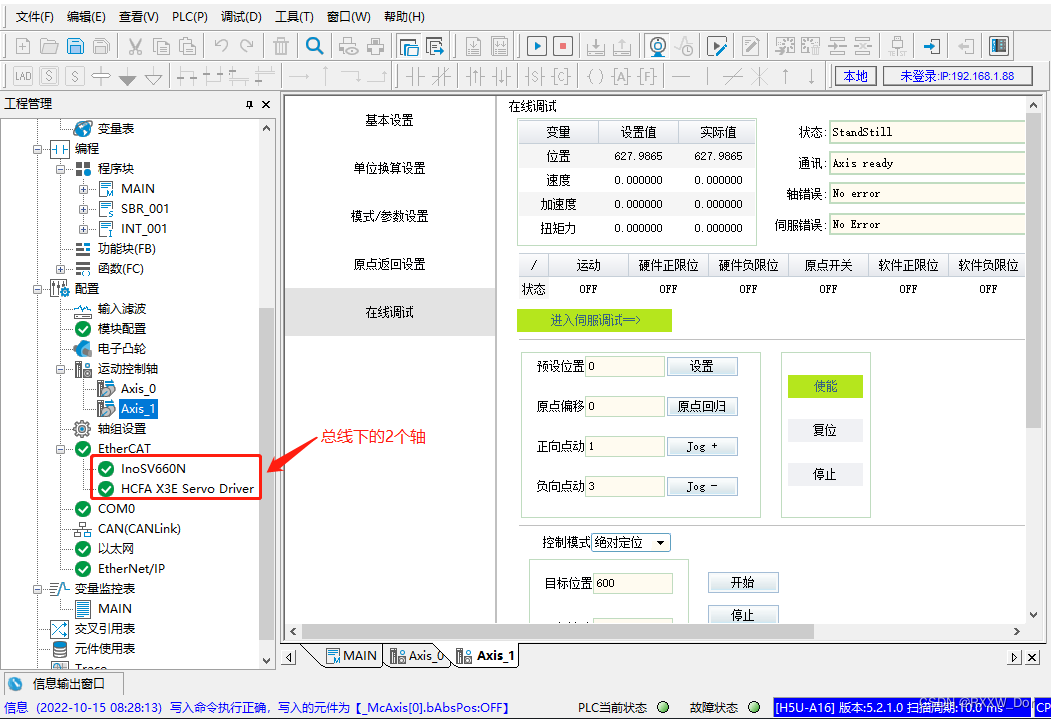This screenshot has width=1051, height=719.
Task: Click the green 进入伺服调试 button
Action: click(595, 320)
